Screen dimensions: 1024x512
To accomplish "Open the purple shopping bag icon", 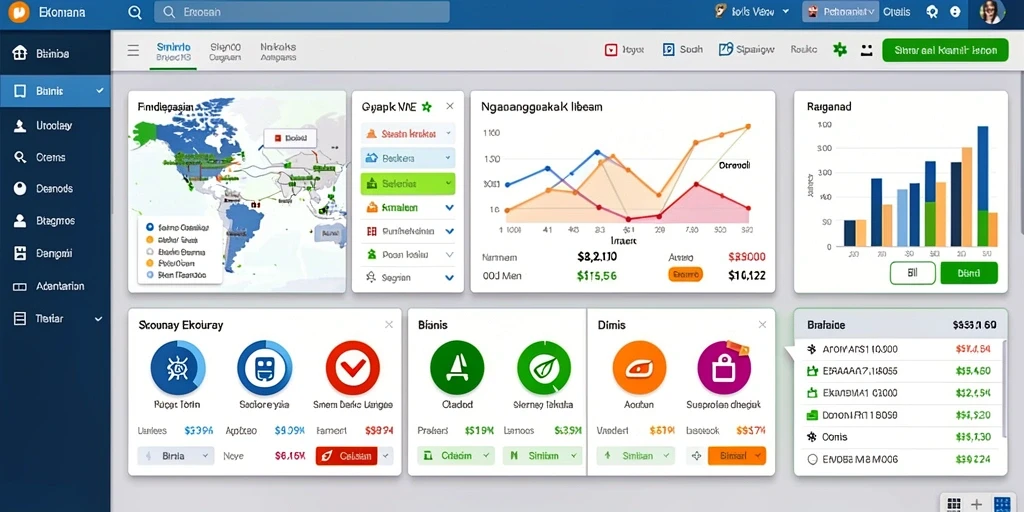I will 725,368.
